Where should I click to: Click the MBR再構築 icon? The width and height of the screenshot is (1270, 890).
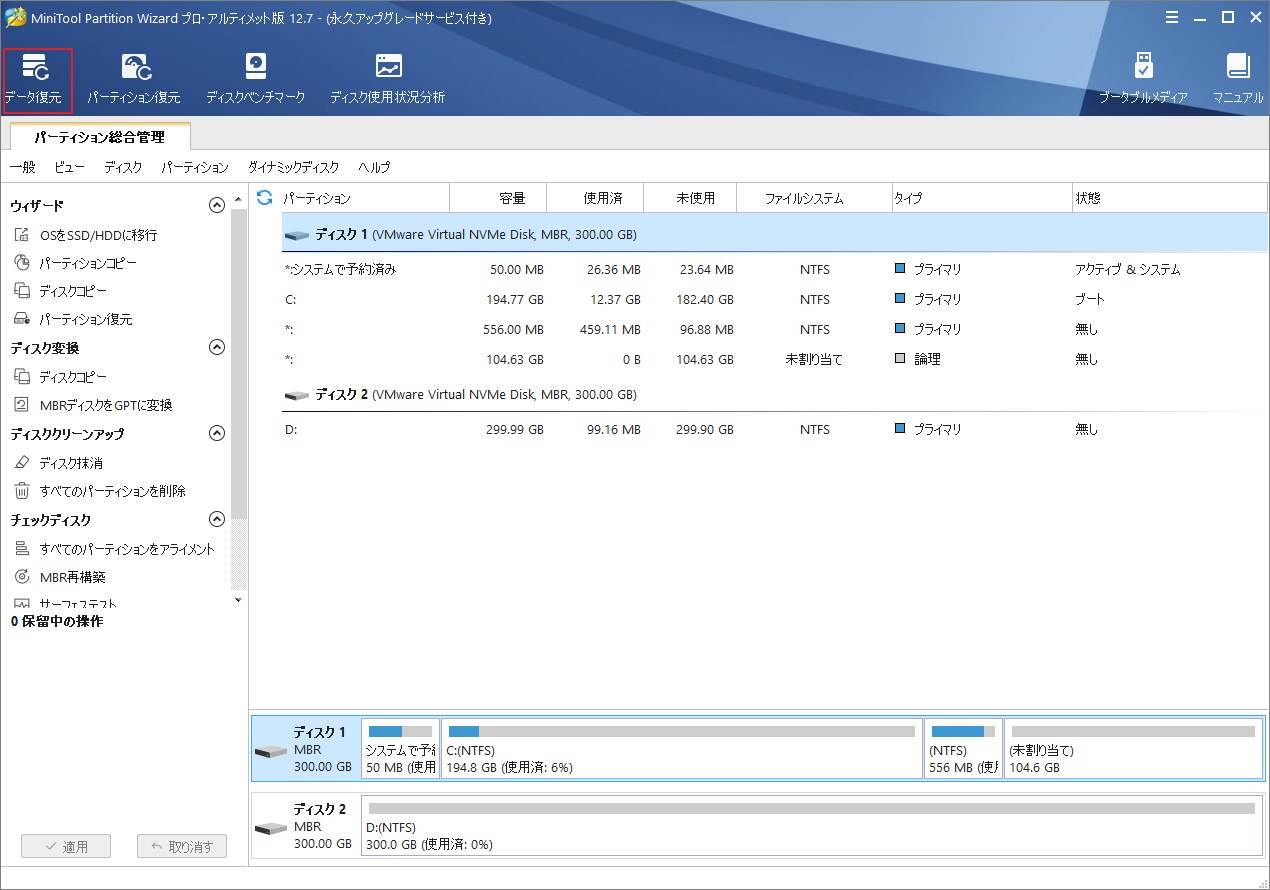pos(22,577)
